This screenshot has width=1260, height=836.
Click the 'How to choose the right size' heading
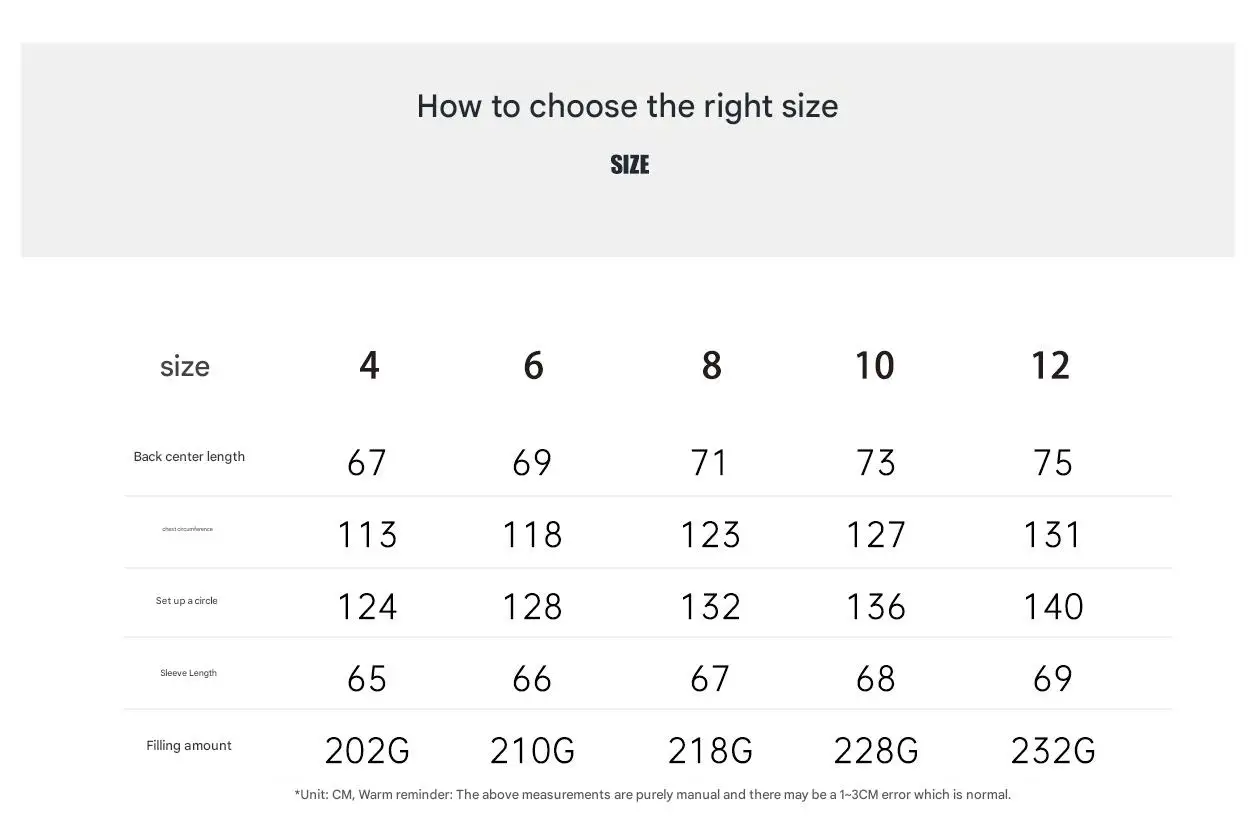tap(627, 106)
